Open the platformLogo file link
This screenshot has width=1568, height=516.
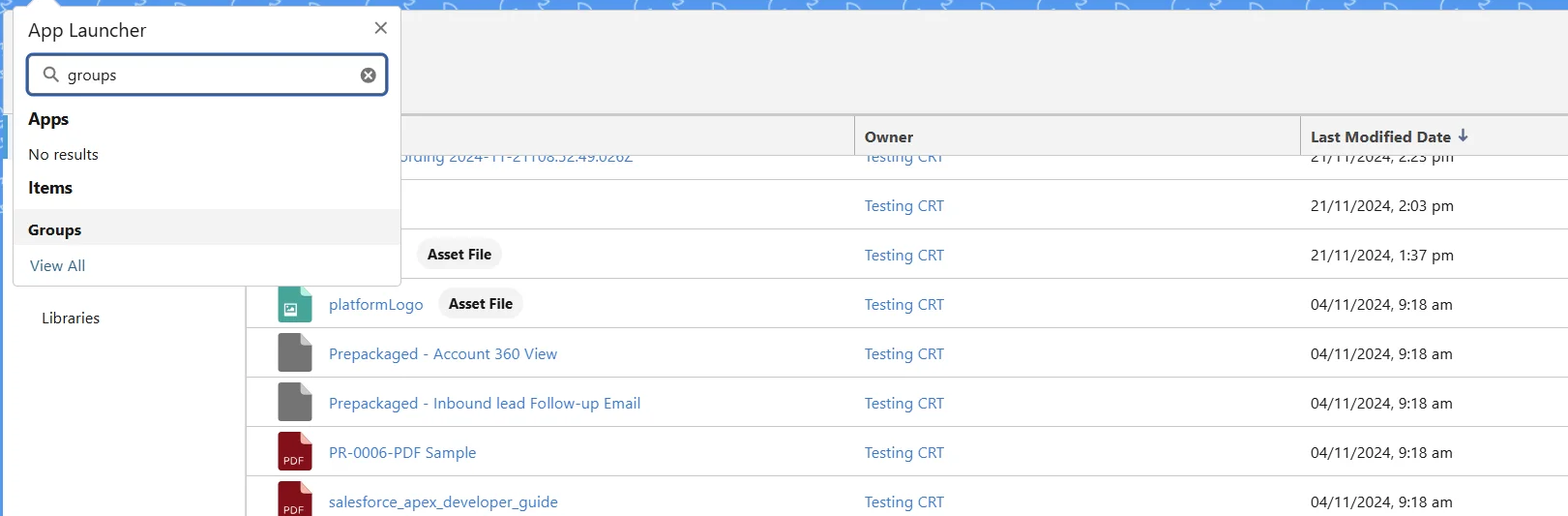(x=375, y=304)
